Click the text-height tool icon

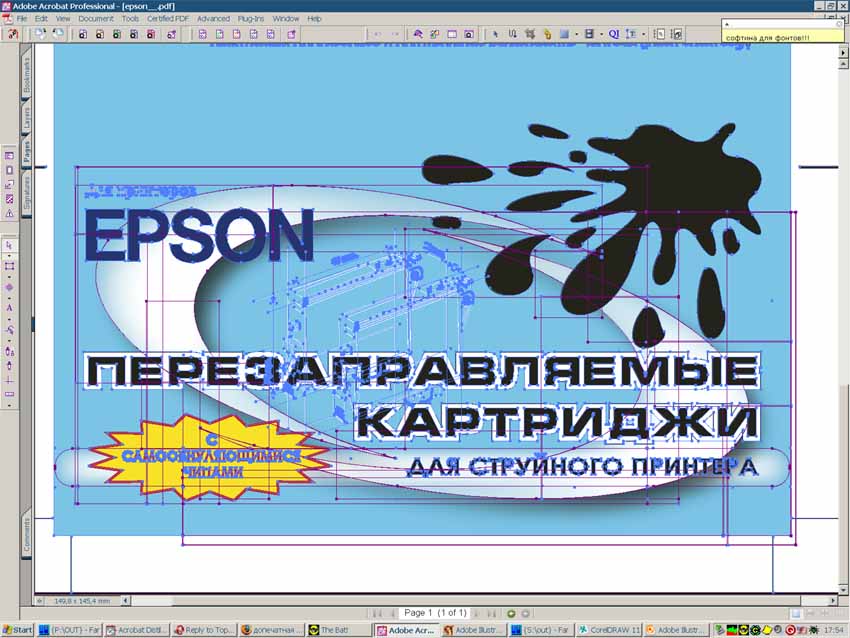click(x=631, y=34)
